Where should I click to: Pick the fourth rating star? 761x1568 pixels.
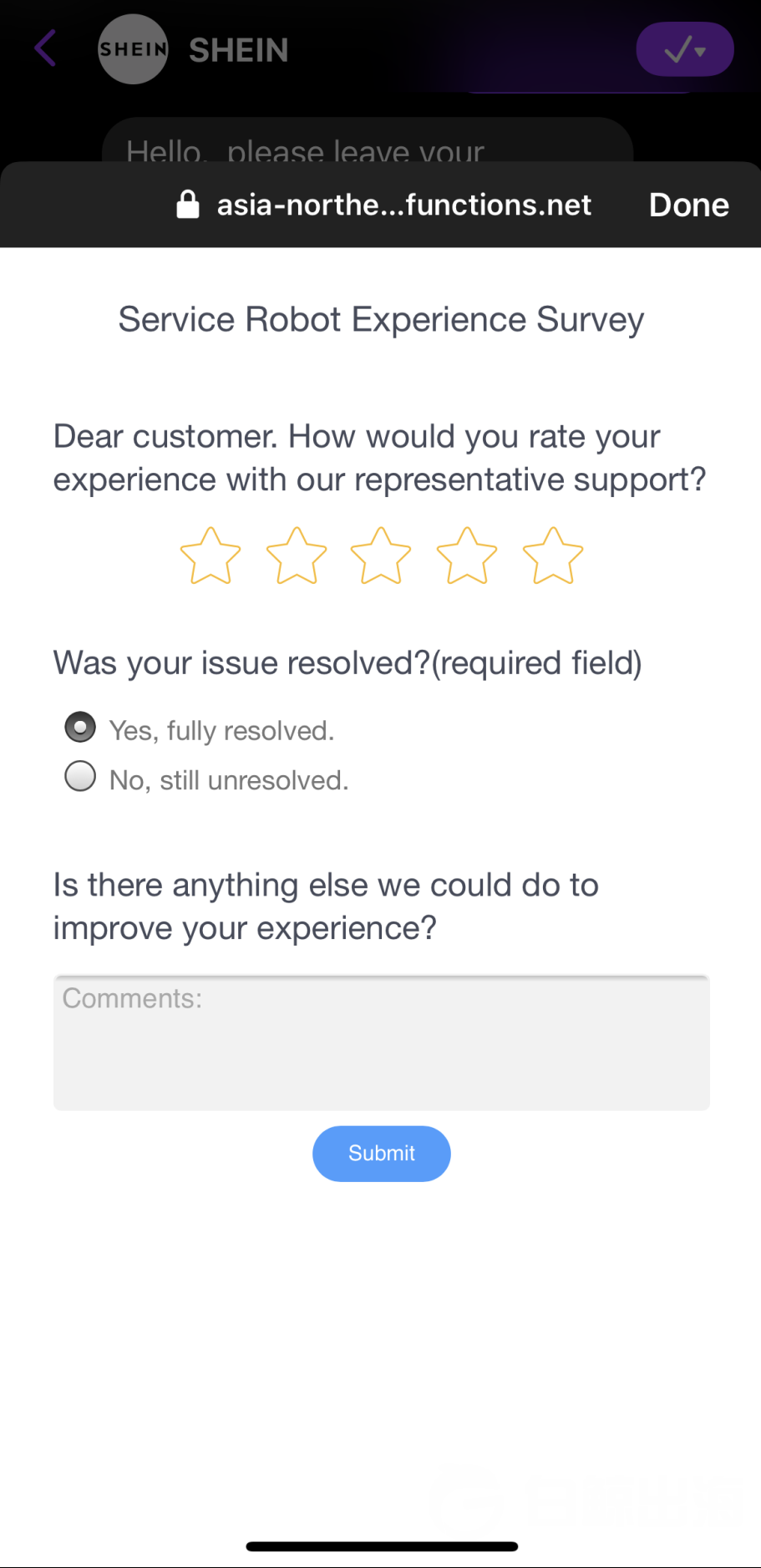coord(467,556)
